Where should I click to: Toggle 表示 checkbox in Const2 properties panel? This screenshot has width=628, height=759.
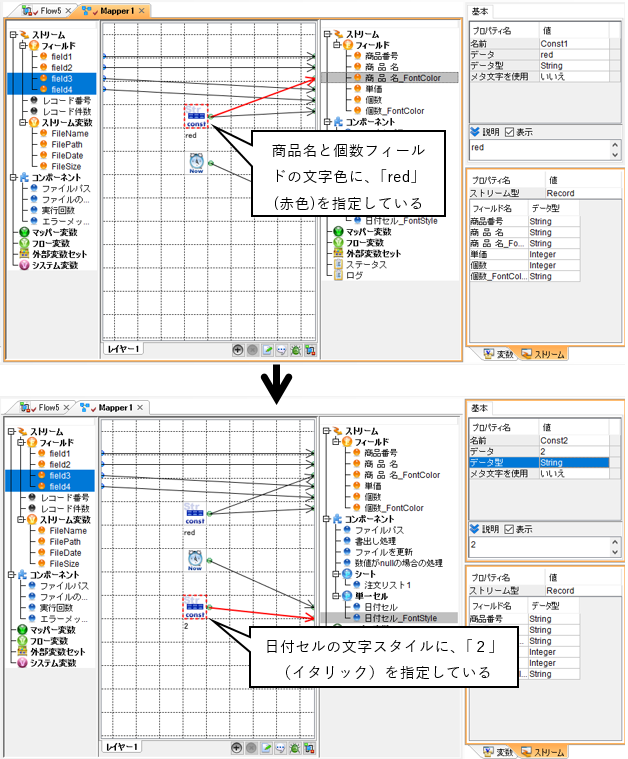(509, 529)
